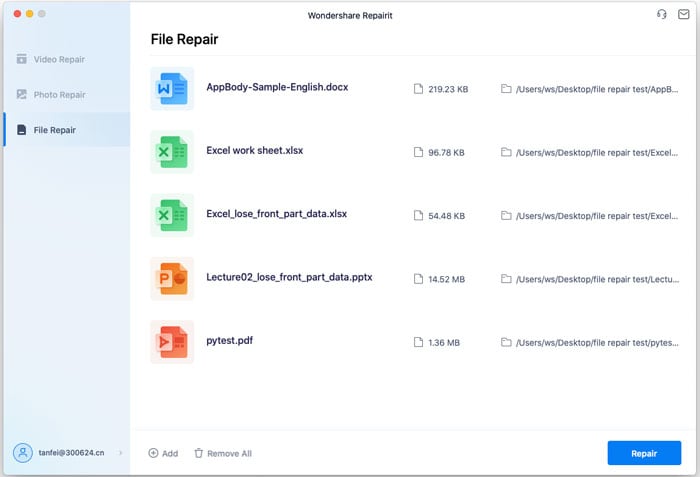Click the path text ending in AppB...
This screenshot has height=477, width=700.
597,89
